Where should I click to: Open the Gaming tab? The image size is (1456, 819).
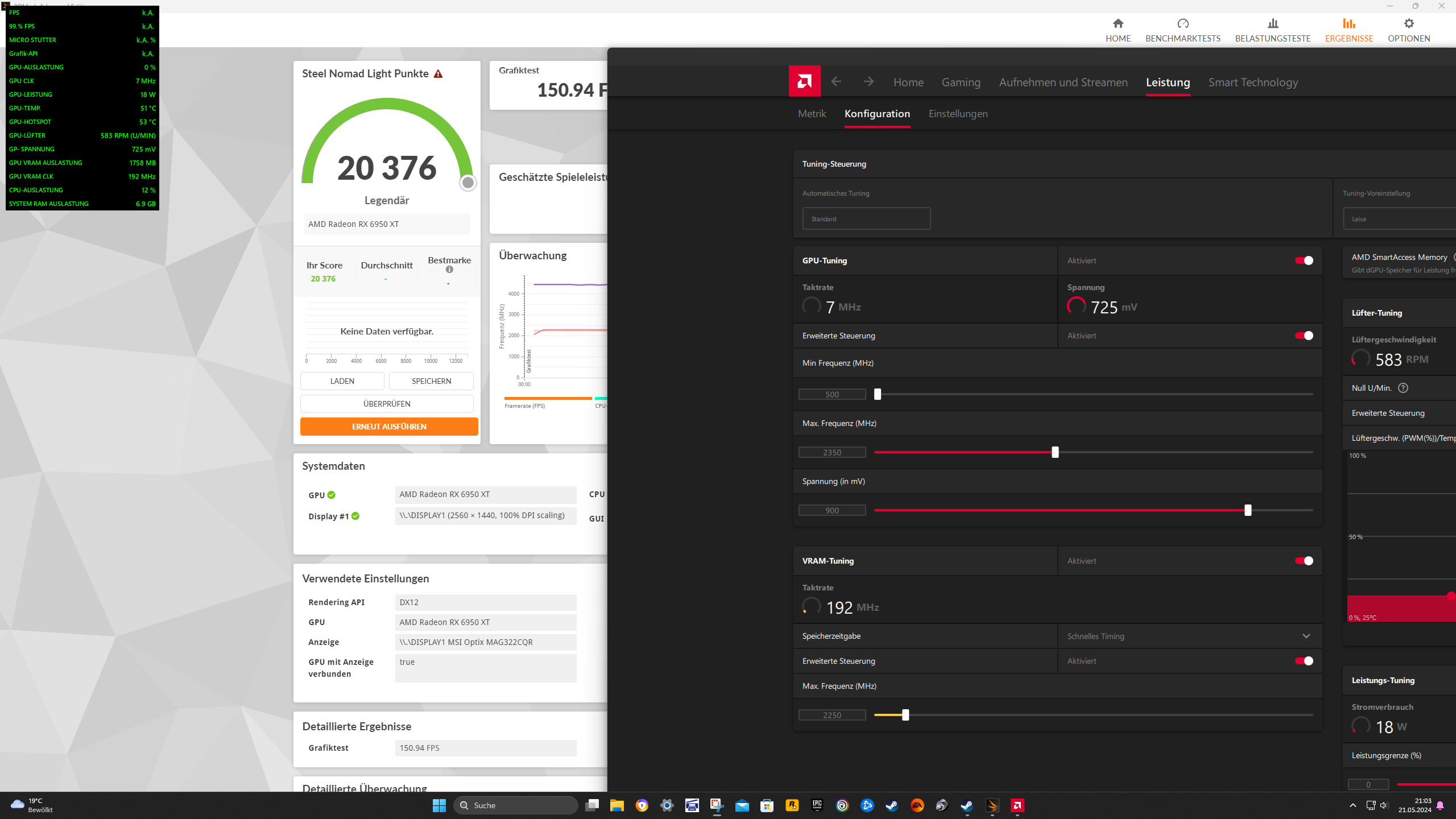pyautogui.click(x=961, y=82)
